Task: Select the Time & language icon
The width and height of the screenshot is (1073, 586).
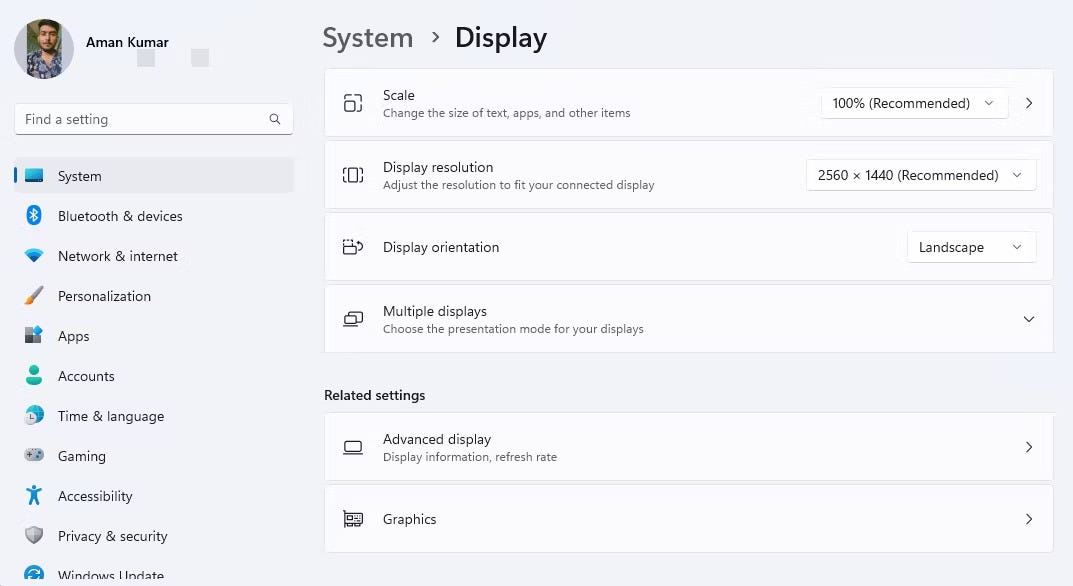Action: (x=33, y=416)
